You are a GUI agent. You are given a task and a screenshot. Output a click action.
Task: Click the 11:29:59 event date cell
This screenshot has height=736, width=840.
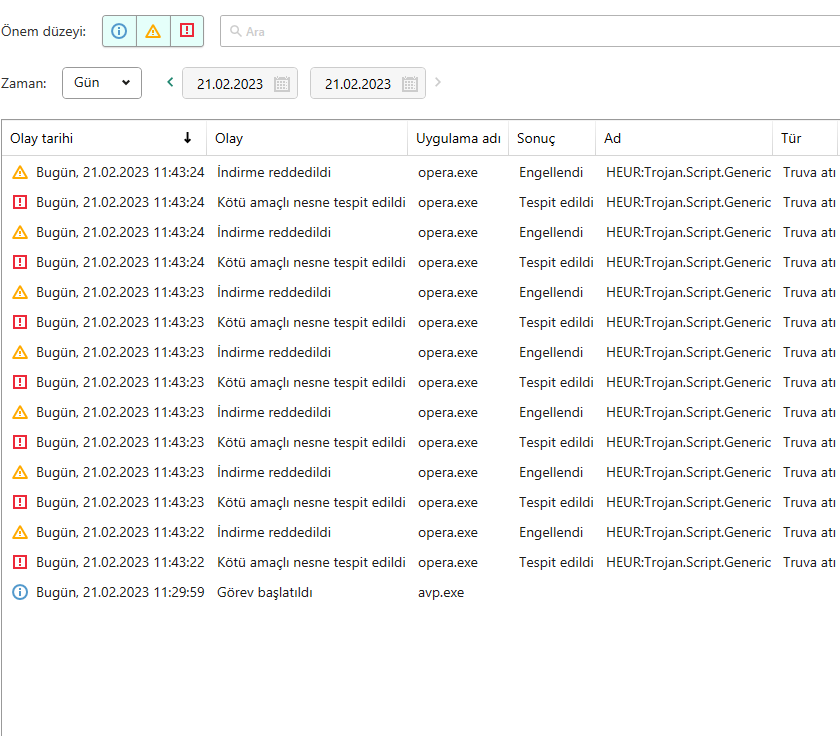[120, 592]
